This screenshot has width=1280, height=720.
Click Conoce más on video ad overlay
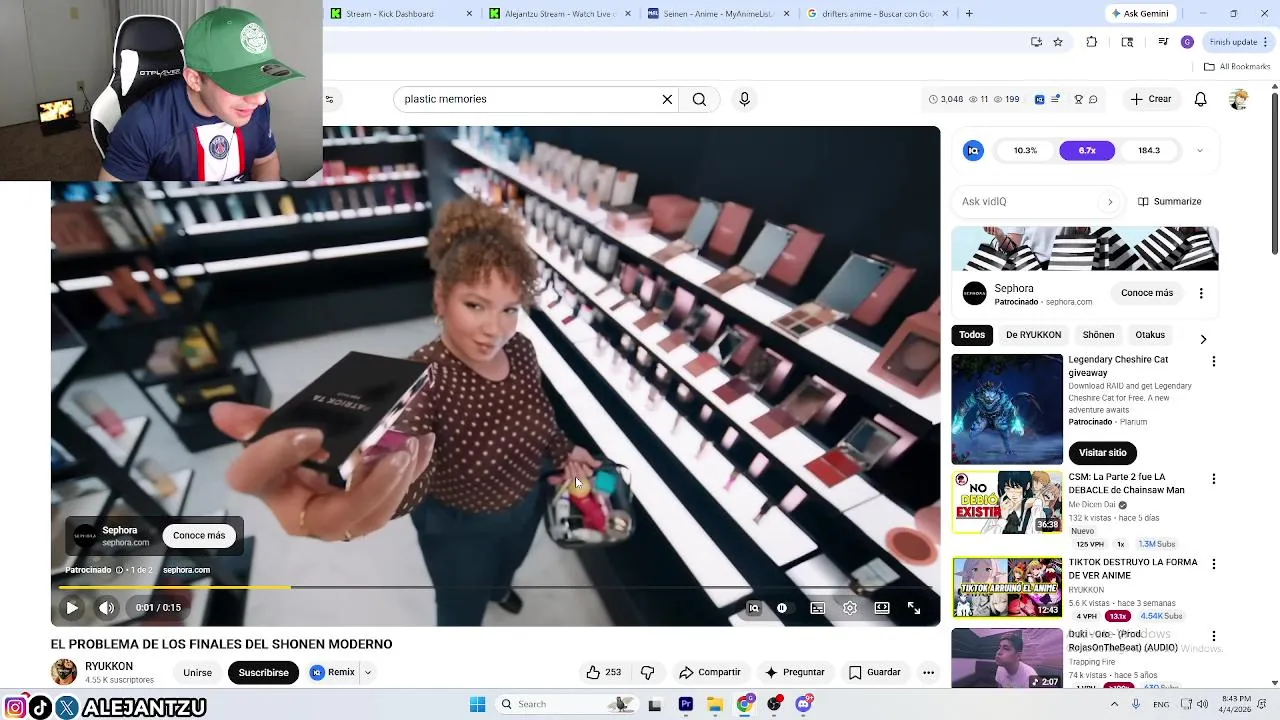click(x=199, y=535)
